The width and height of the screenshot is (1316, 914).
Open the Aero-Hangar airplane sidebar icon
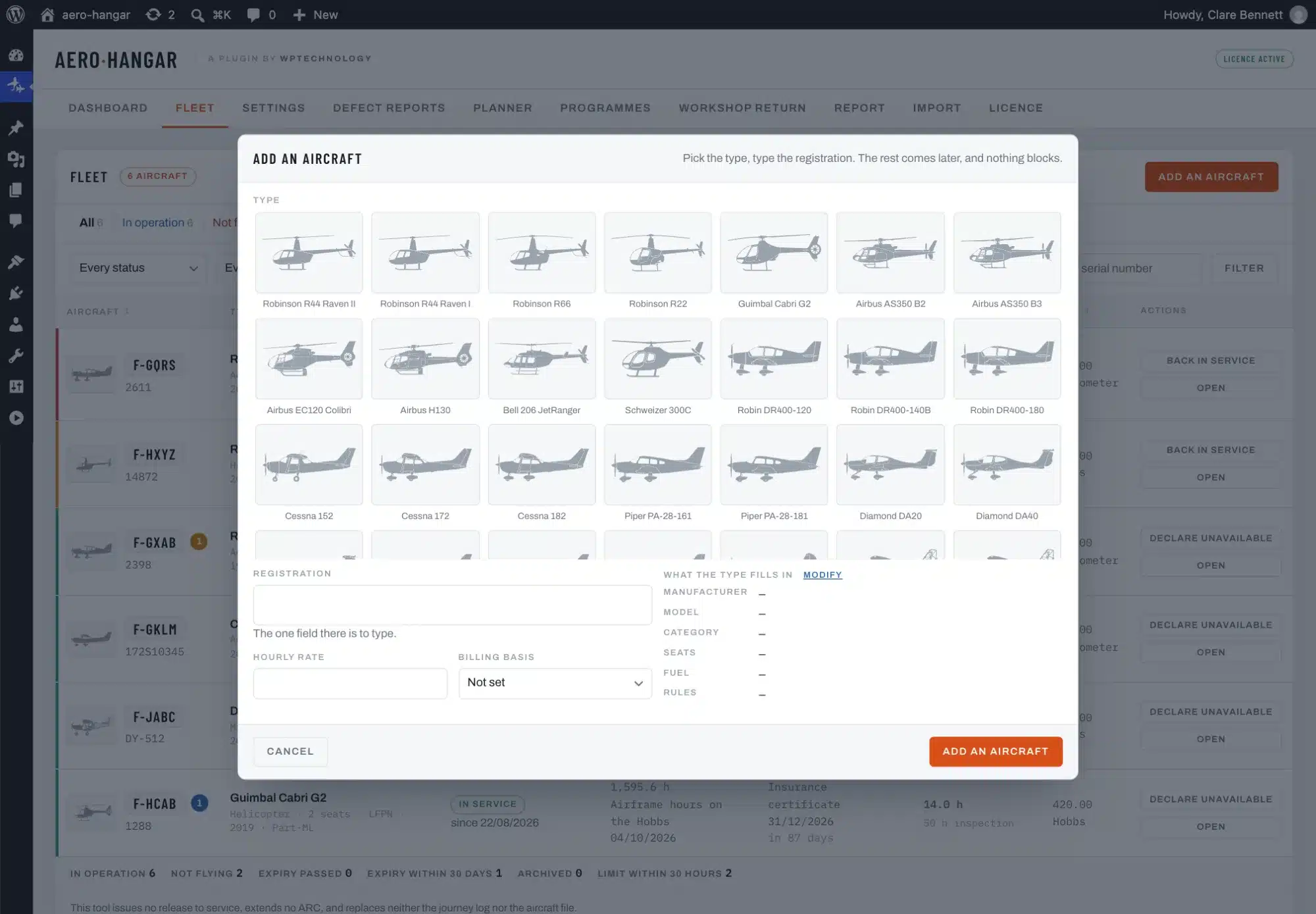coord(16,86)
